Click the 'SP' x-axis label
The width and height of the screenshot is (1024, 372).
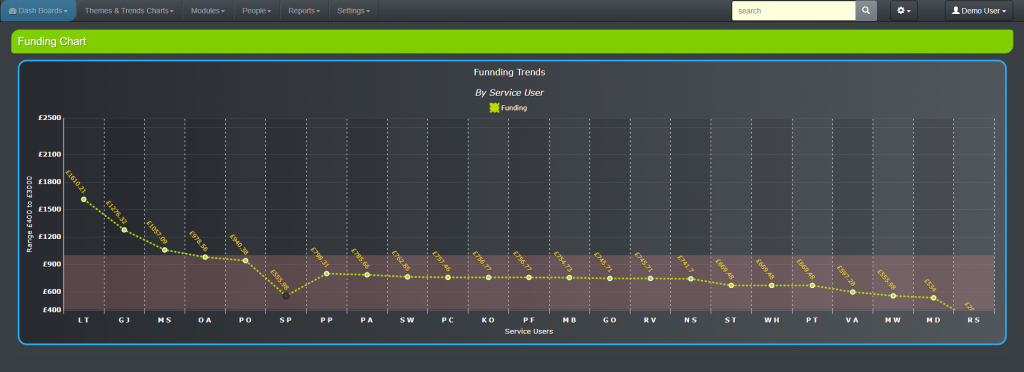[x=286, y=320]
